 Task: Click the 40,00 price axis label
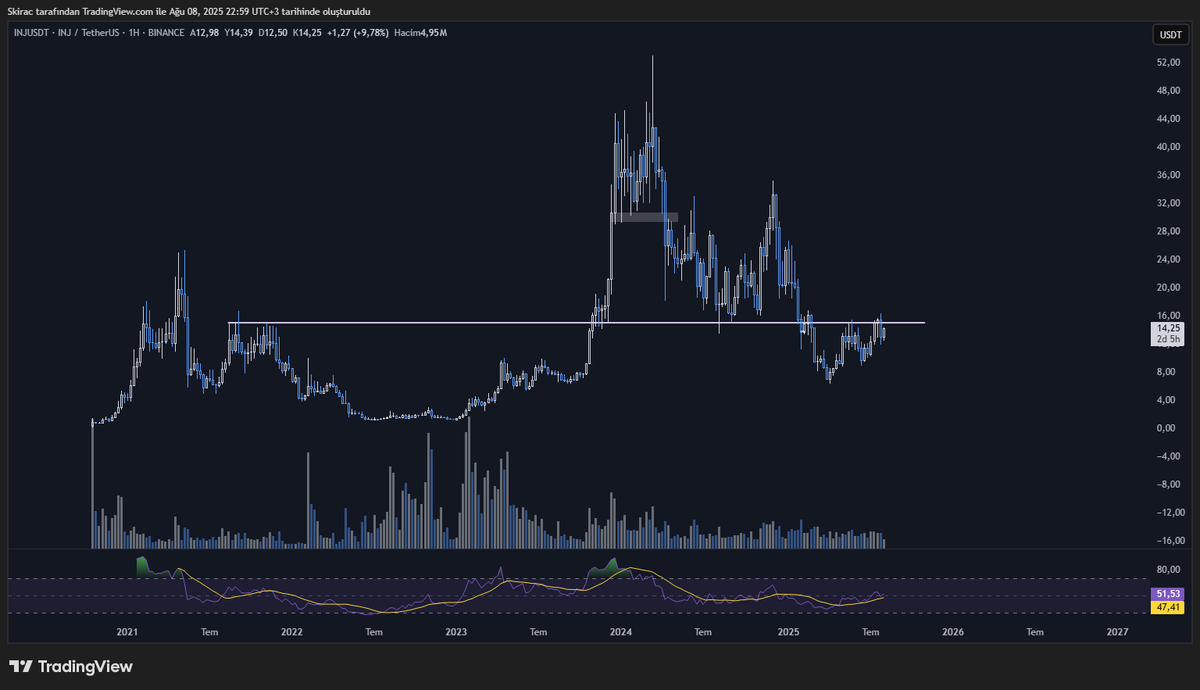[1169, 147]
